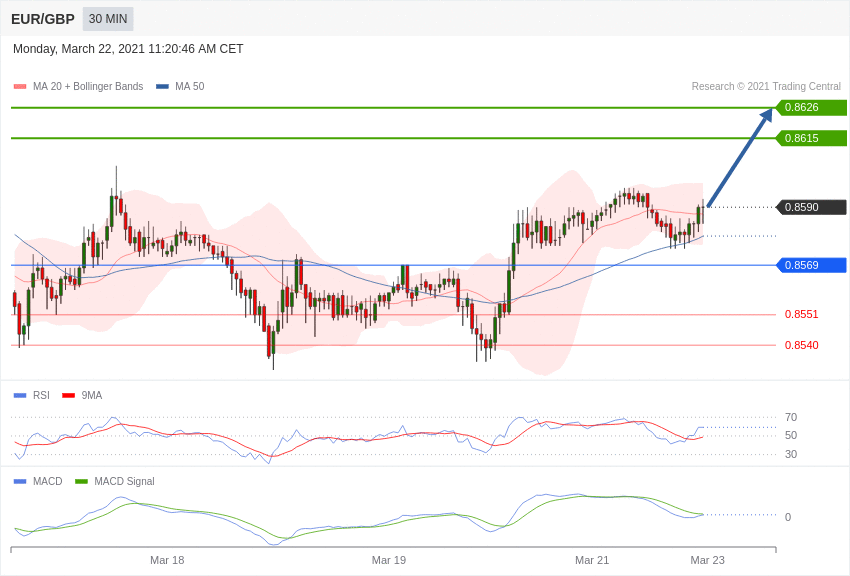Click the Mar 18 date axis label
Screen dimensions: 850x576
[x=167, y=560]
